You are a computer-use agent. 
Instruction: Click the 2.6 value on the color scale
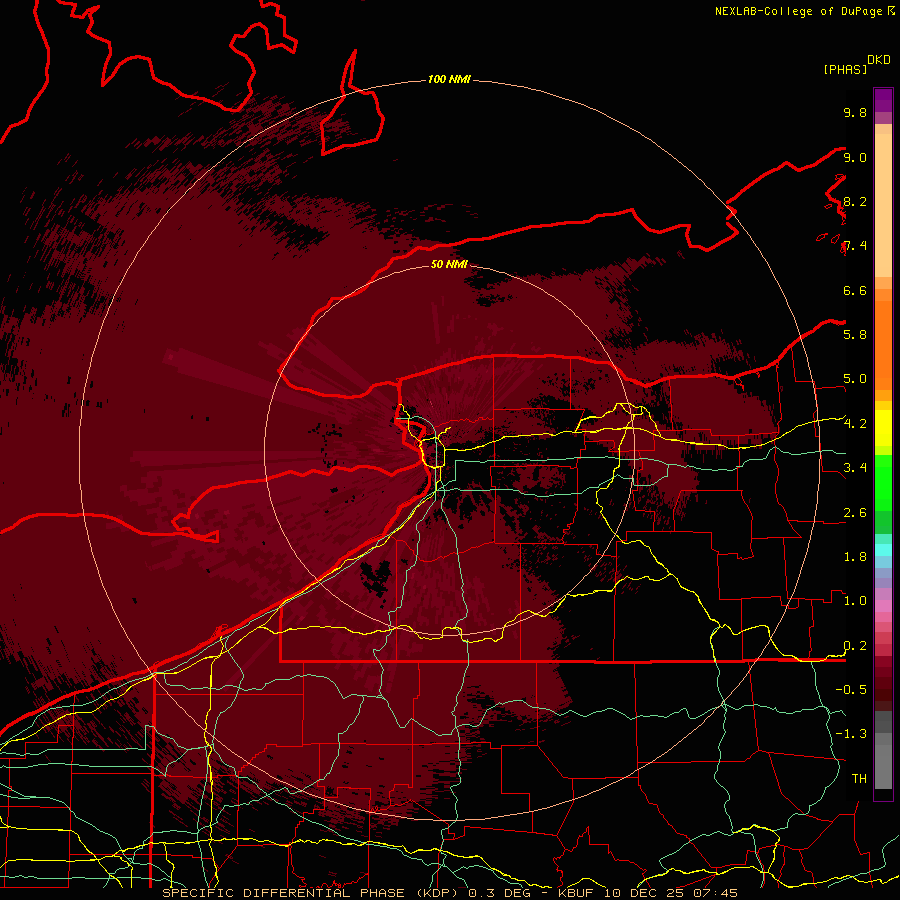[x=855, y=513]
